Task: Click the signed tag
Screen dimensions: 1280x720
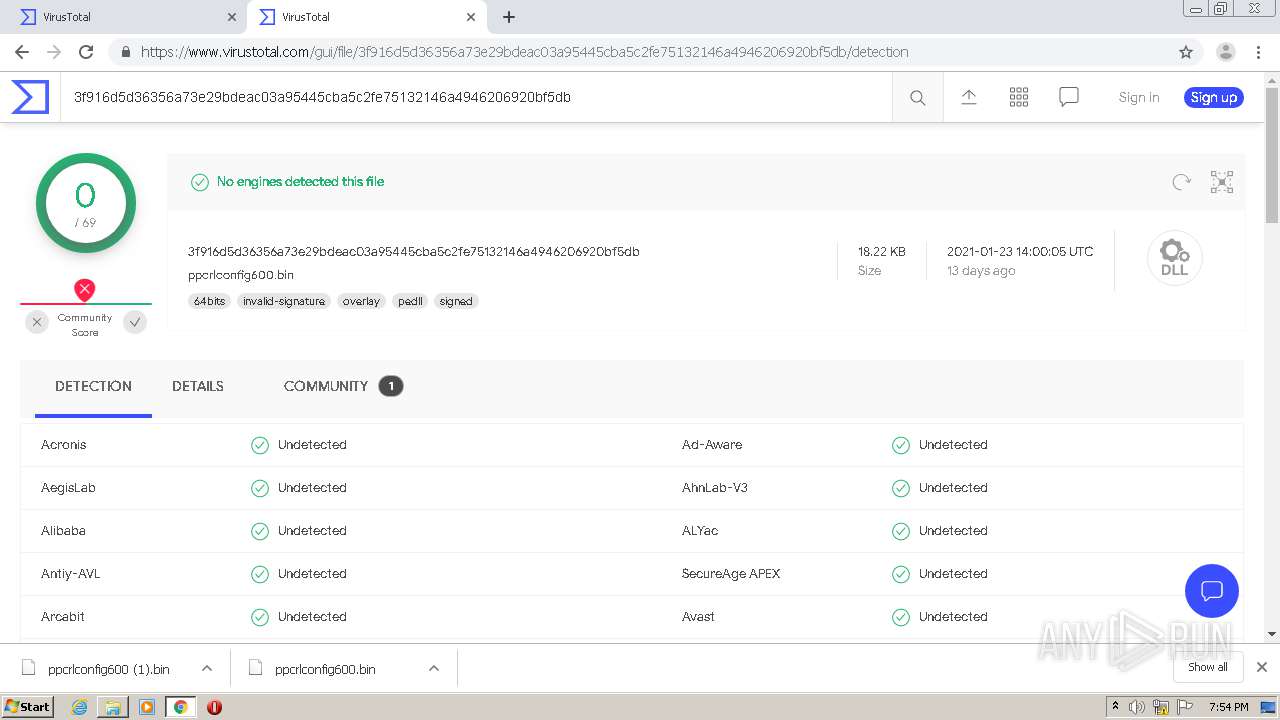Action: tap(456, 301)
